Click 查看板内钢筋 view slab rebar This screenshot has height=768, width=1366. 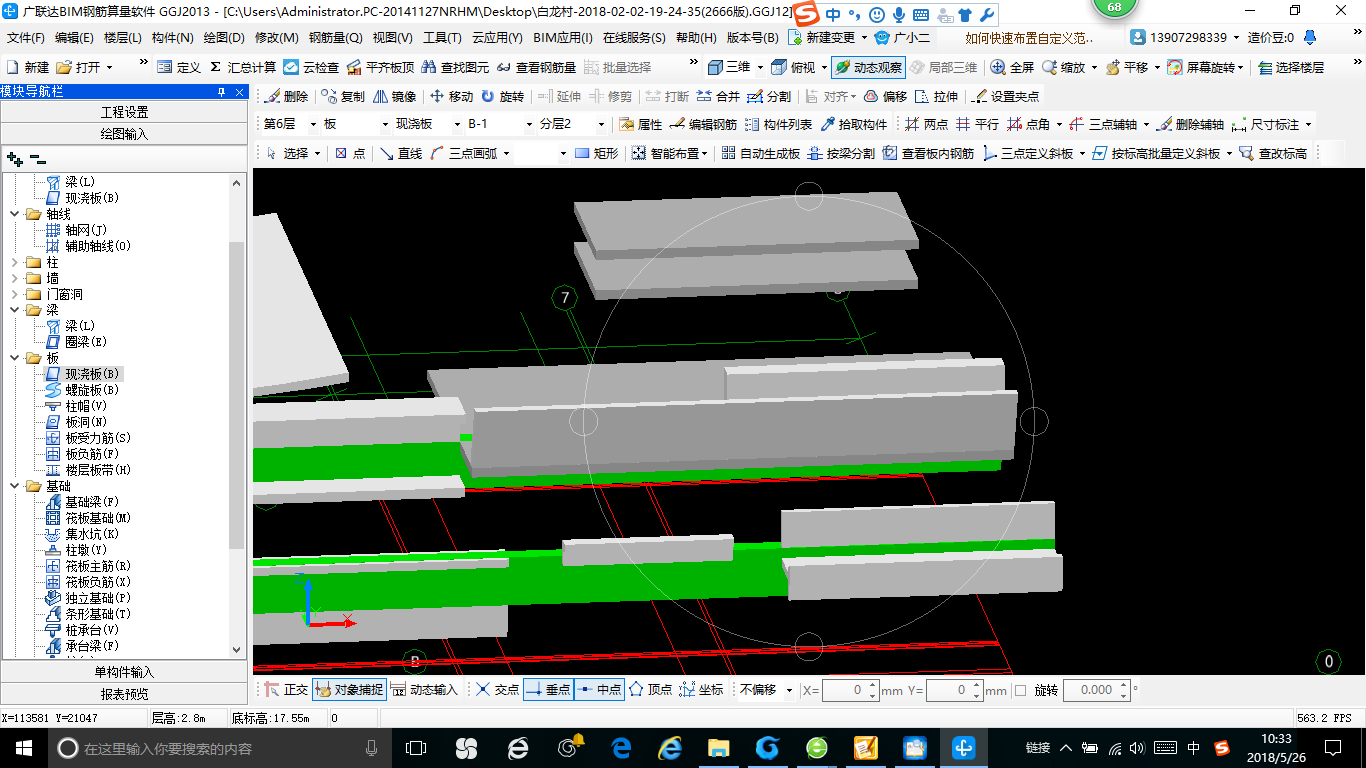pos(928,153)
